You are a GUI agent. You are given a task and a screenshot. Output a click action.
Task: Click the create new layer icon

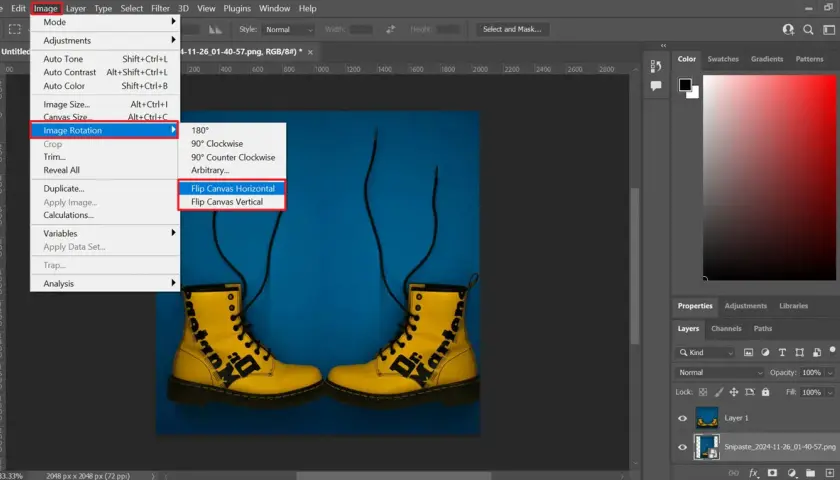tap(830, 473)
